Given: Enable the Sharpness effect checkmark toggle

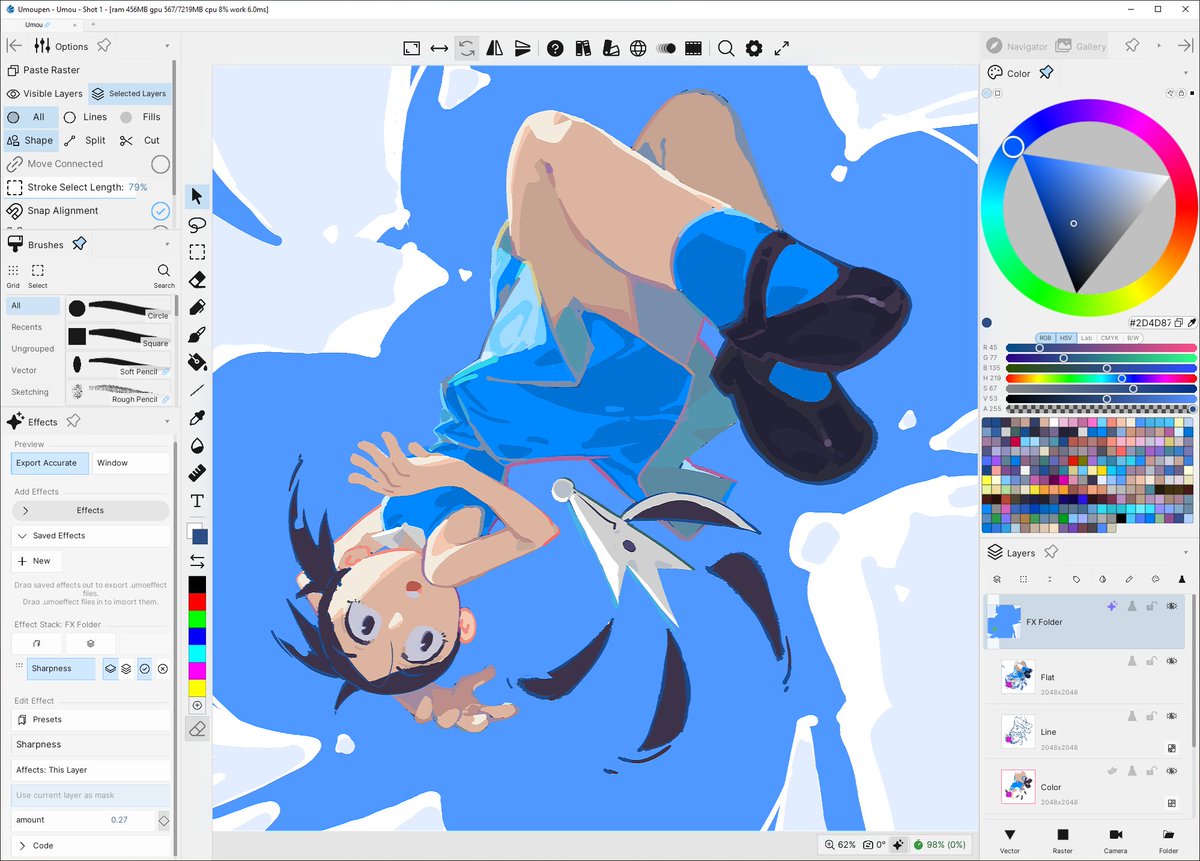Looking at the screenshot, I should click(x=144, y=668).
